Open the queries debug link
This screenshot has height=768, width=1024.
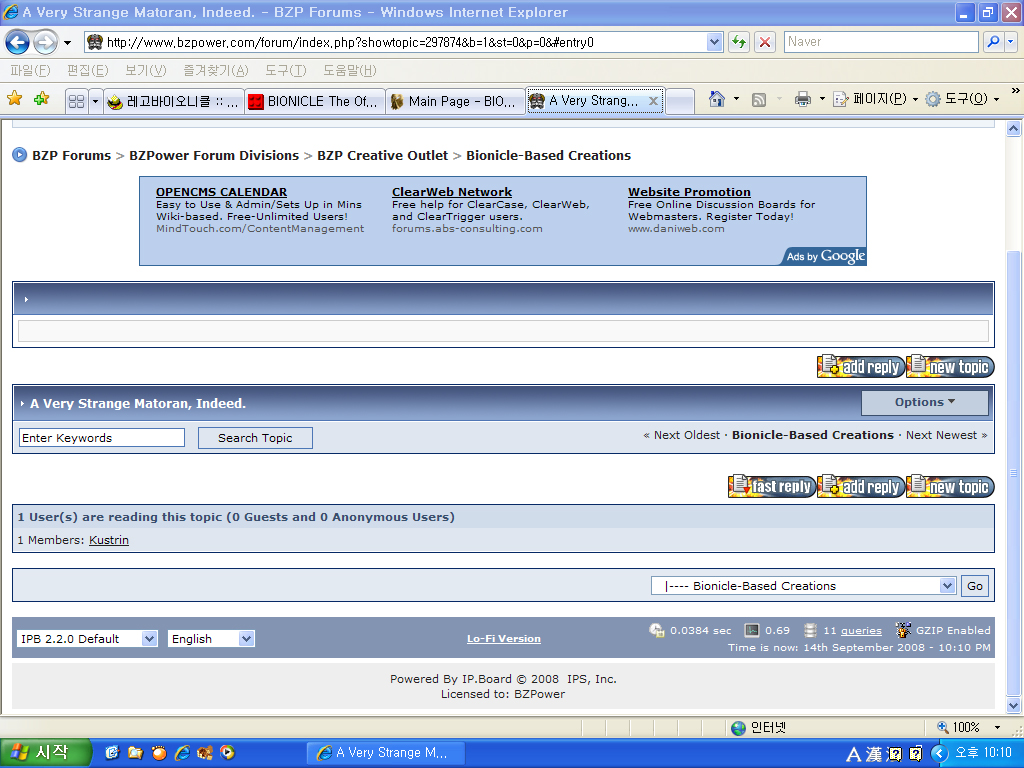coord(861,631)
